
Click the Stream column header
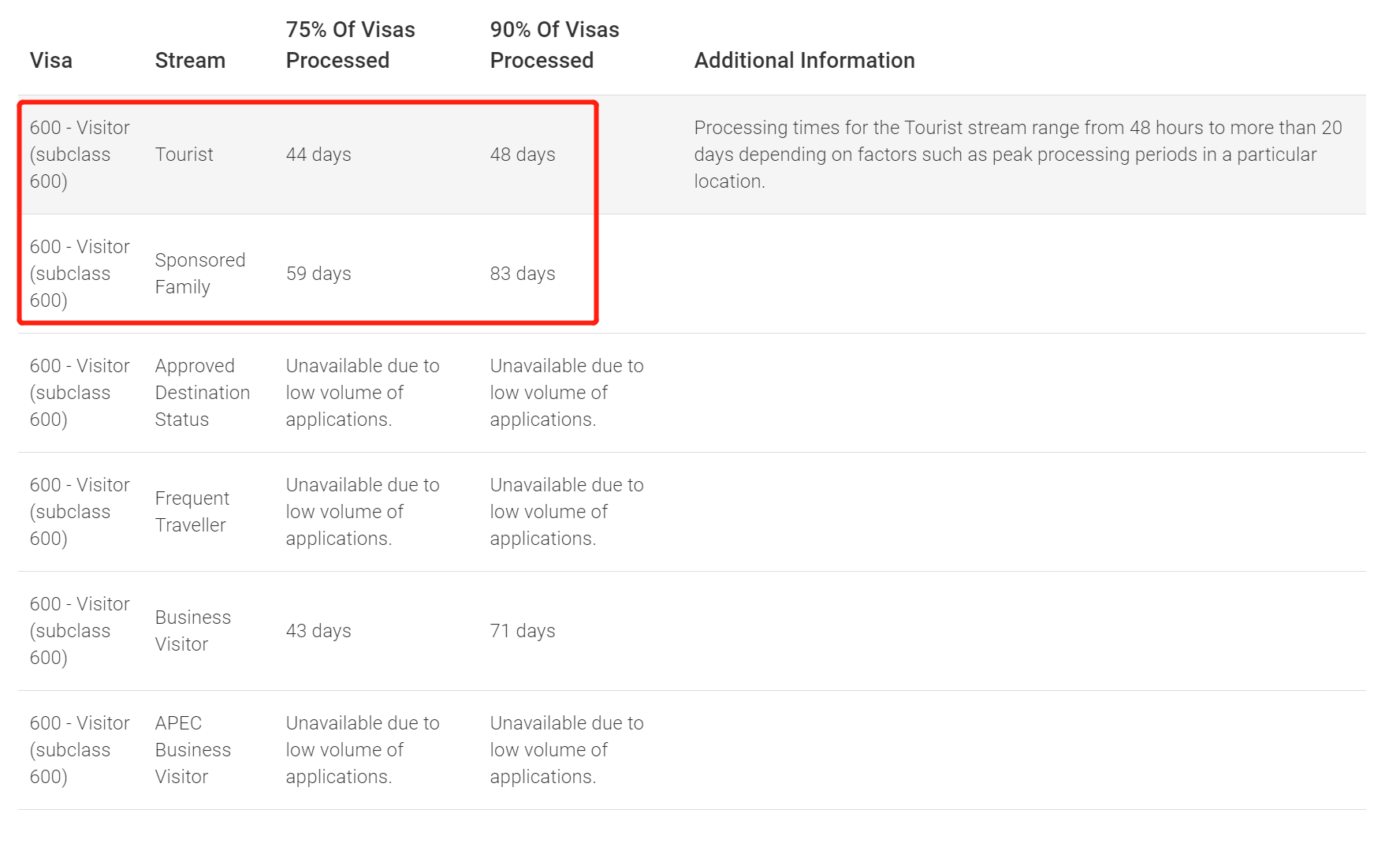click(190, 61)
